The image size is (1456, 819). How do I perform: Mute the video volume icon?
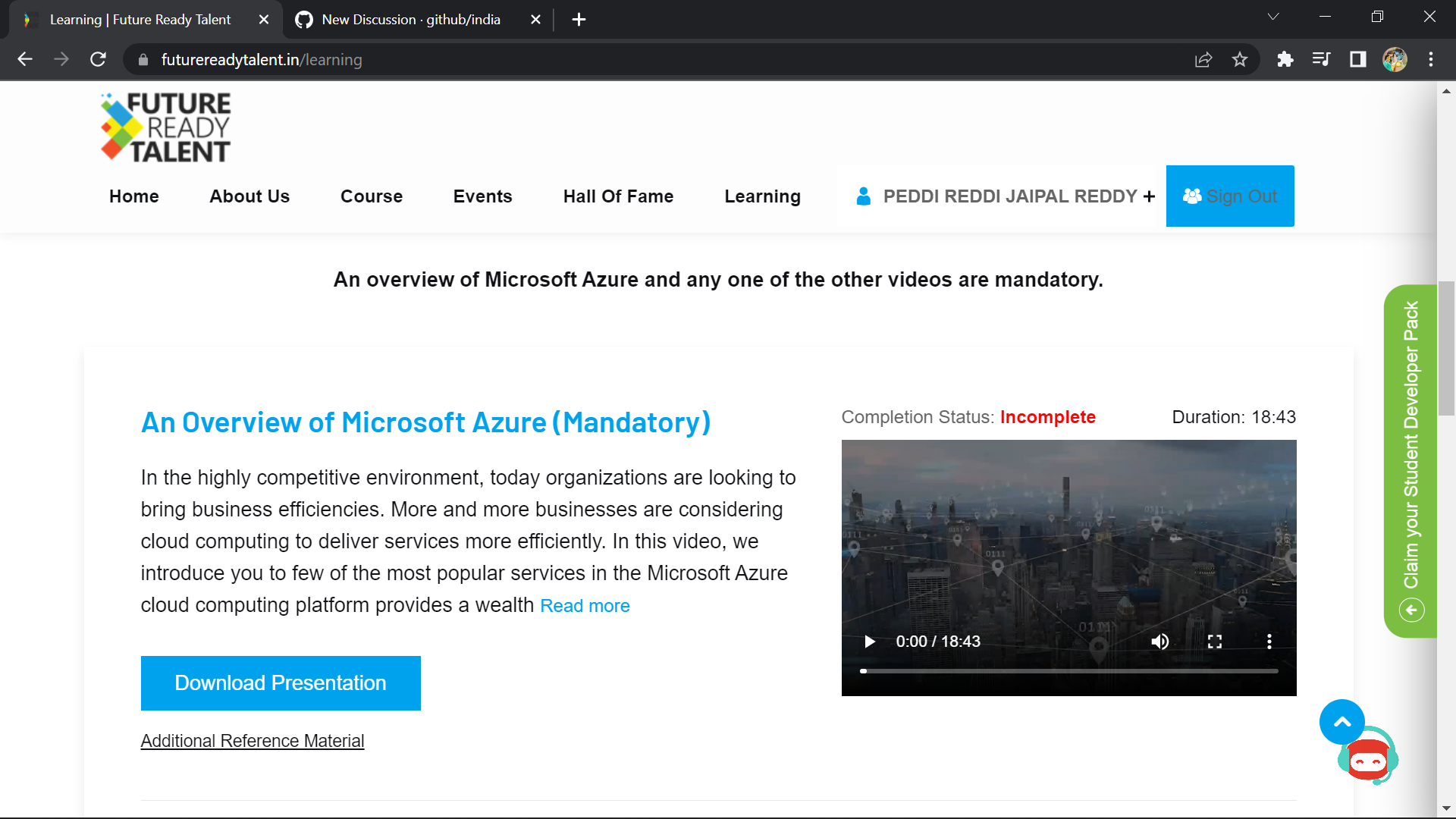(1159, 642)
